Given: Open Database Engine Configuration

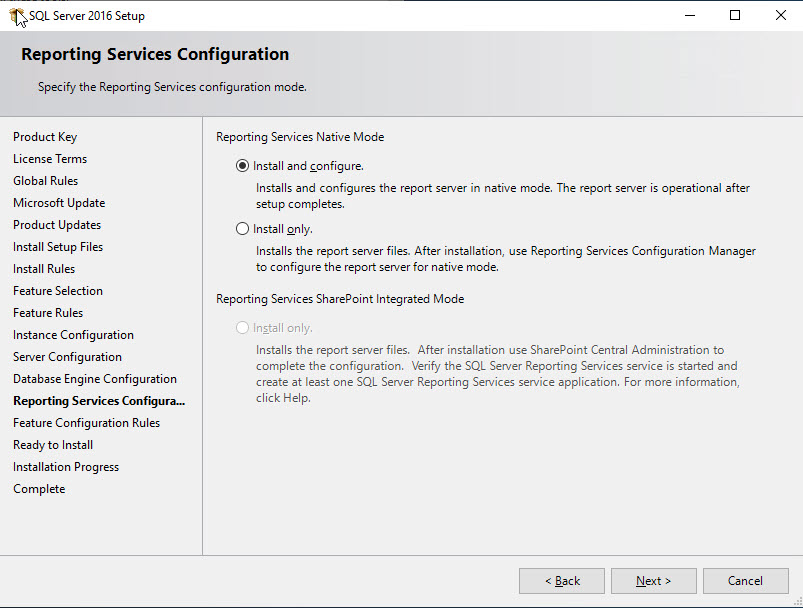Looking at the screenshot, I should click(x=94, y=378).
